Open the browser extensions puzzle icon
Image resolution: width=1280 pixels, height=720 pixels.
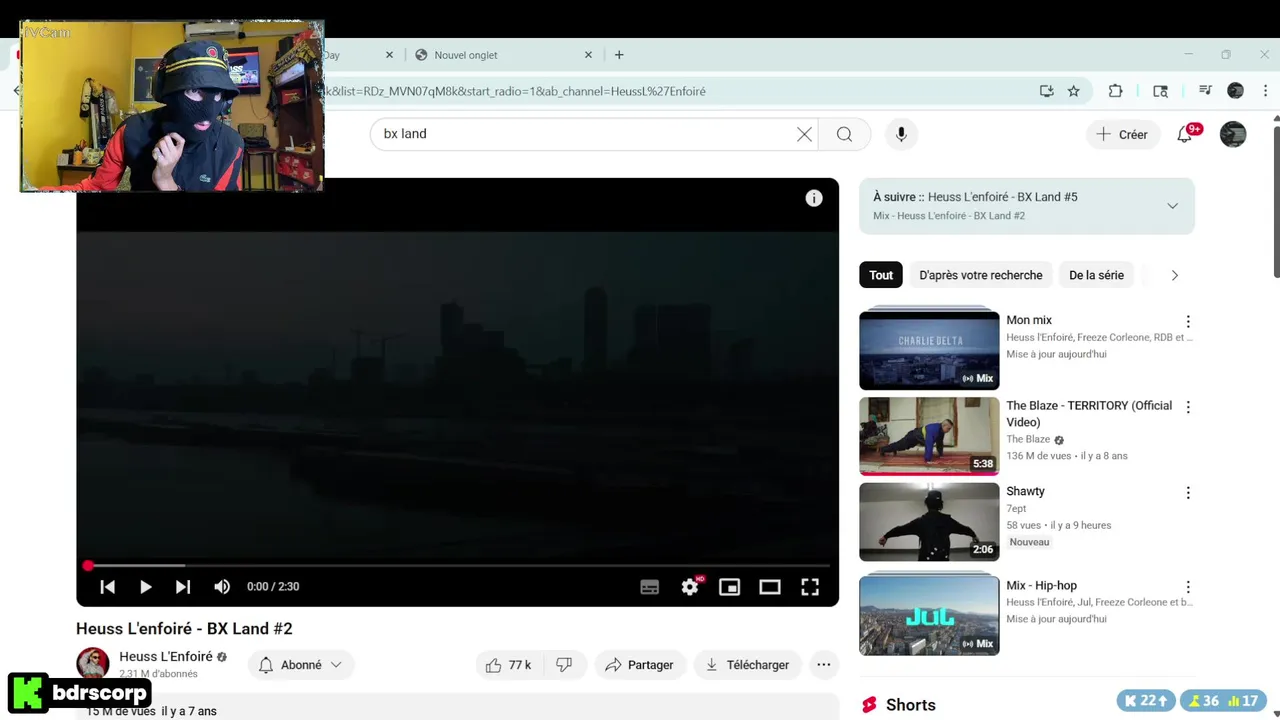point(1115,91)
